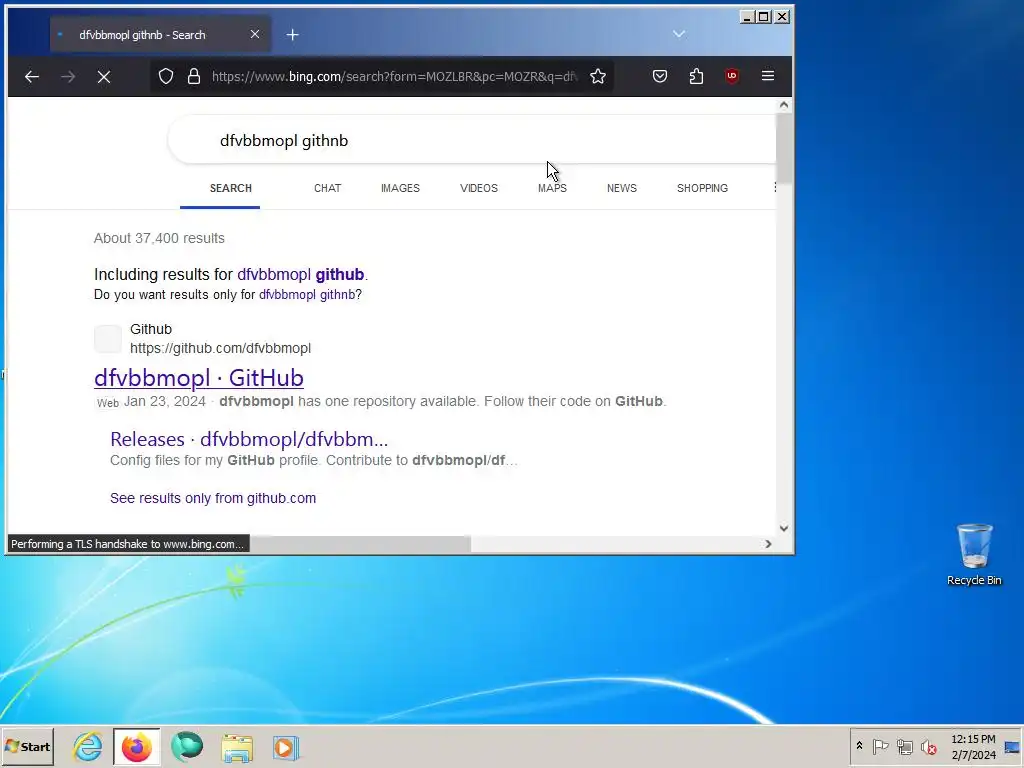This screenshot has height=768, width=1024.
Task: Open the more tabs overflow dots in Bing
Action: coord(775,187)
